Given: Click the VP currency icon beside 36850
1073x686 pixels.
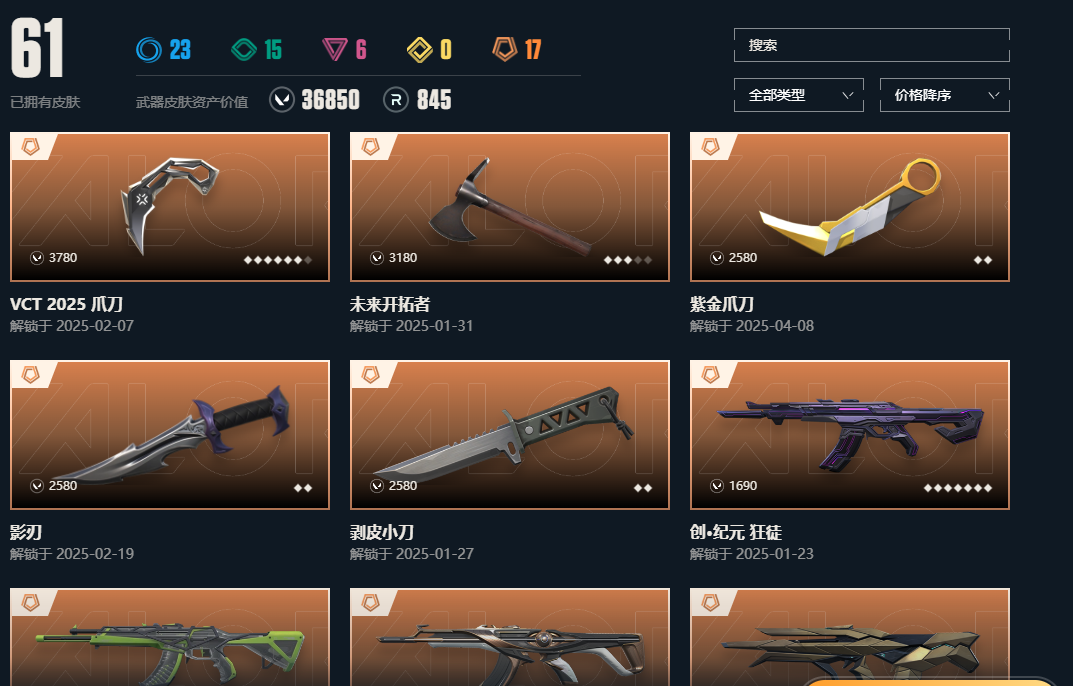Looking at the screenshot, I should point(281,100).
